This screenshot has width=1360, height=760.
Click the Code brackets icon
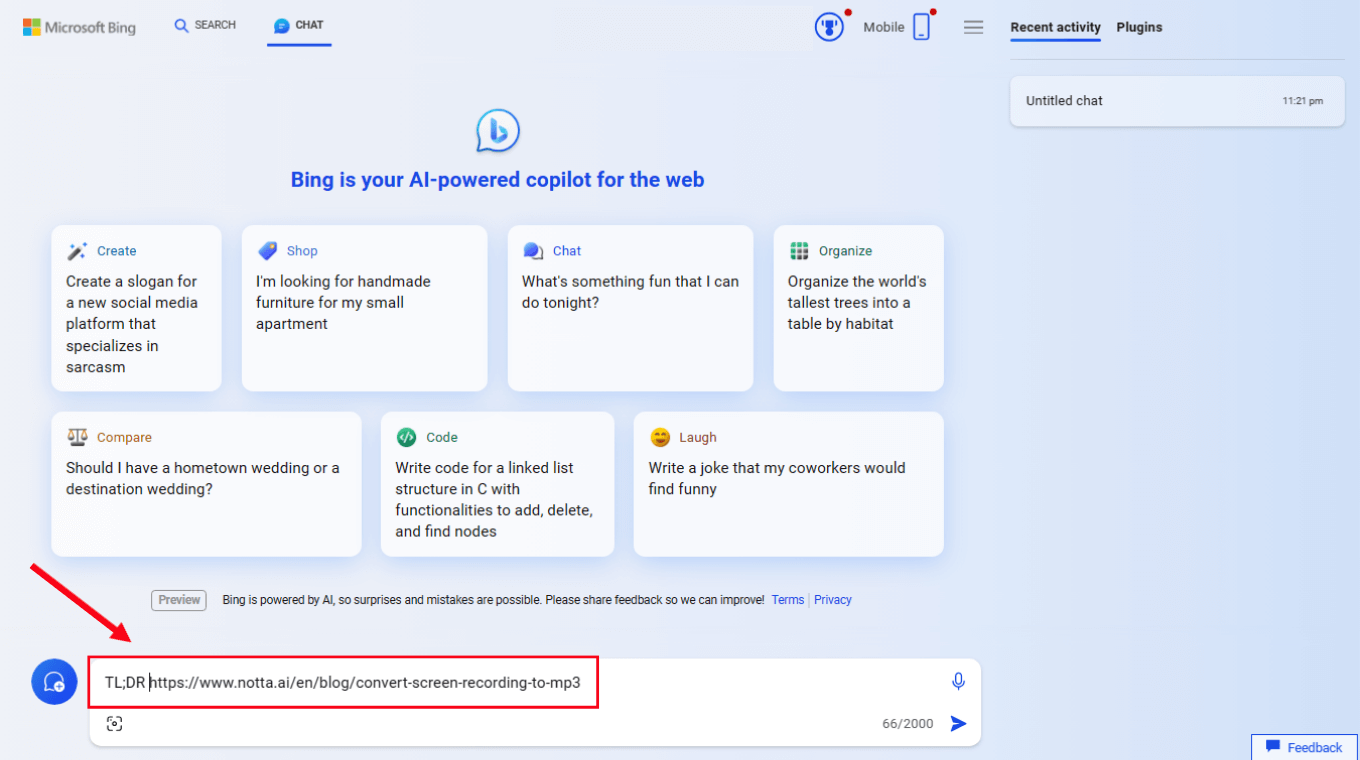coord(406,437)
